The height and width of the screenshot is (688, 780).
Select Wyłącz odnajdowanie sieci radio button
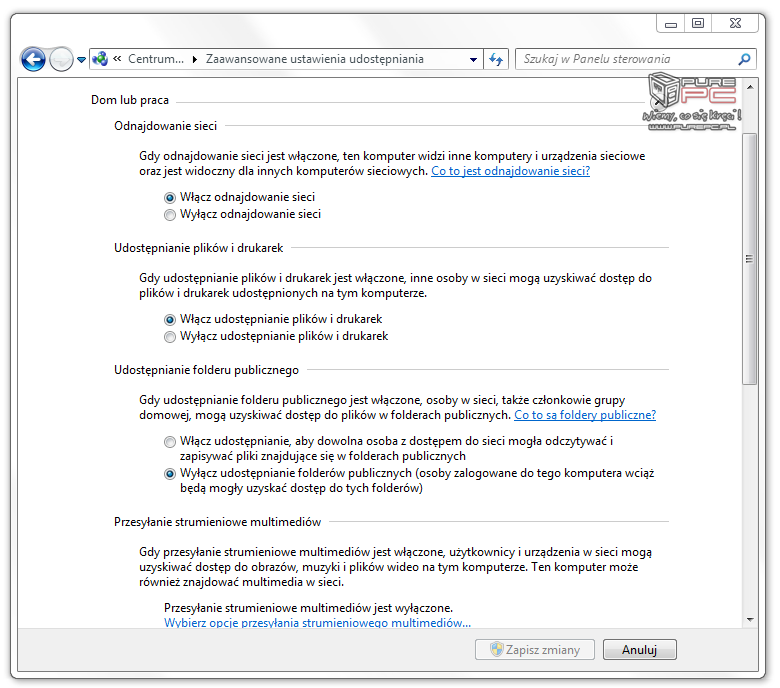coord(170,215)
